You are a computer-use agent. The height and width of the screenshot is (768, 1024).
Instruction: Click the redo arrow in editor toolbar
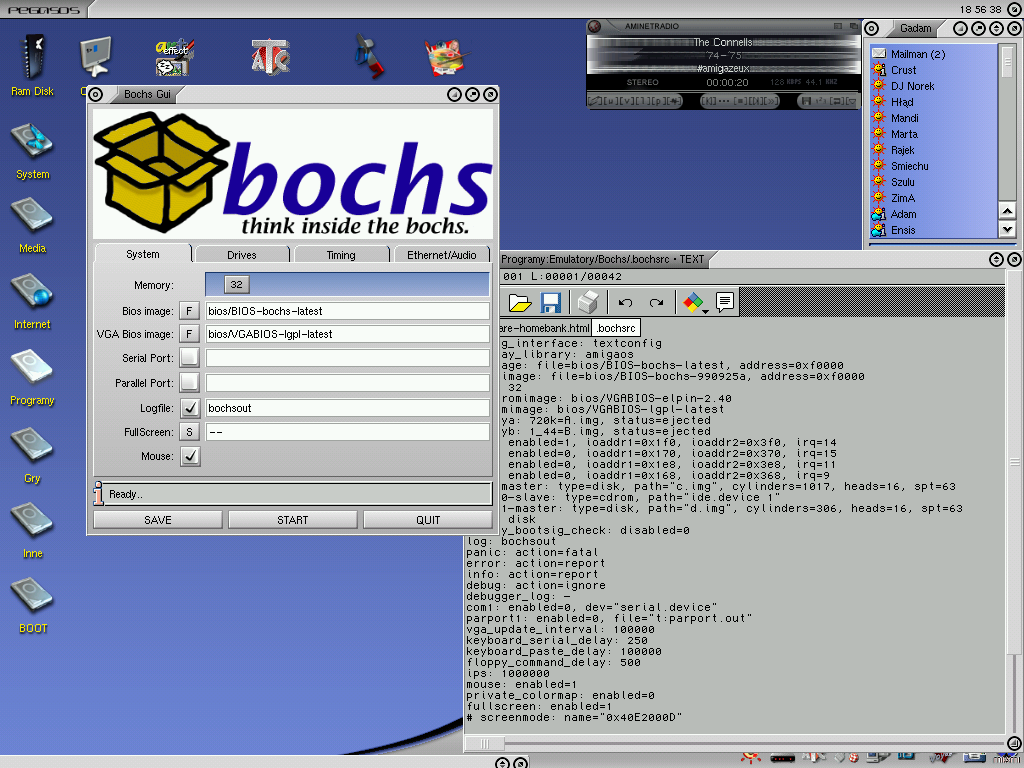(x=656, y=302)
